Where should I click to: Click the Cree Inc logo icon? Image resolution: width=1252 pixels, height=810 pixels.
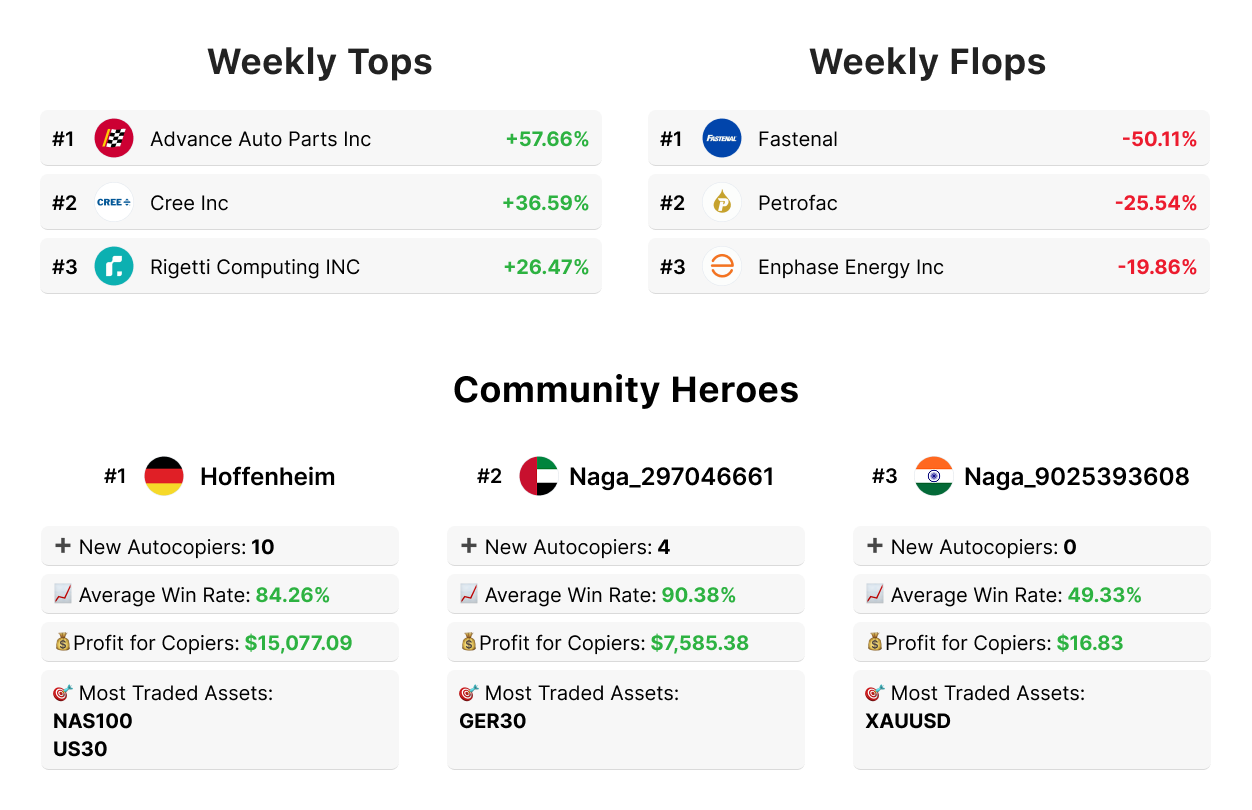click(114, 202)
